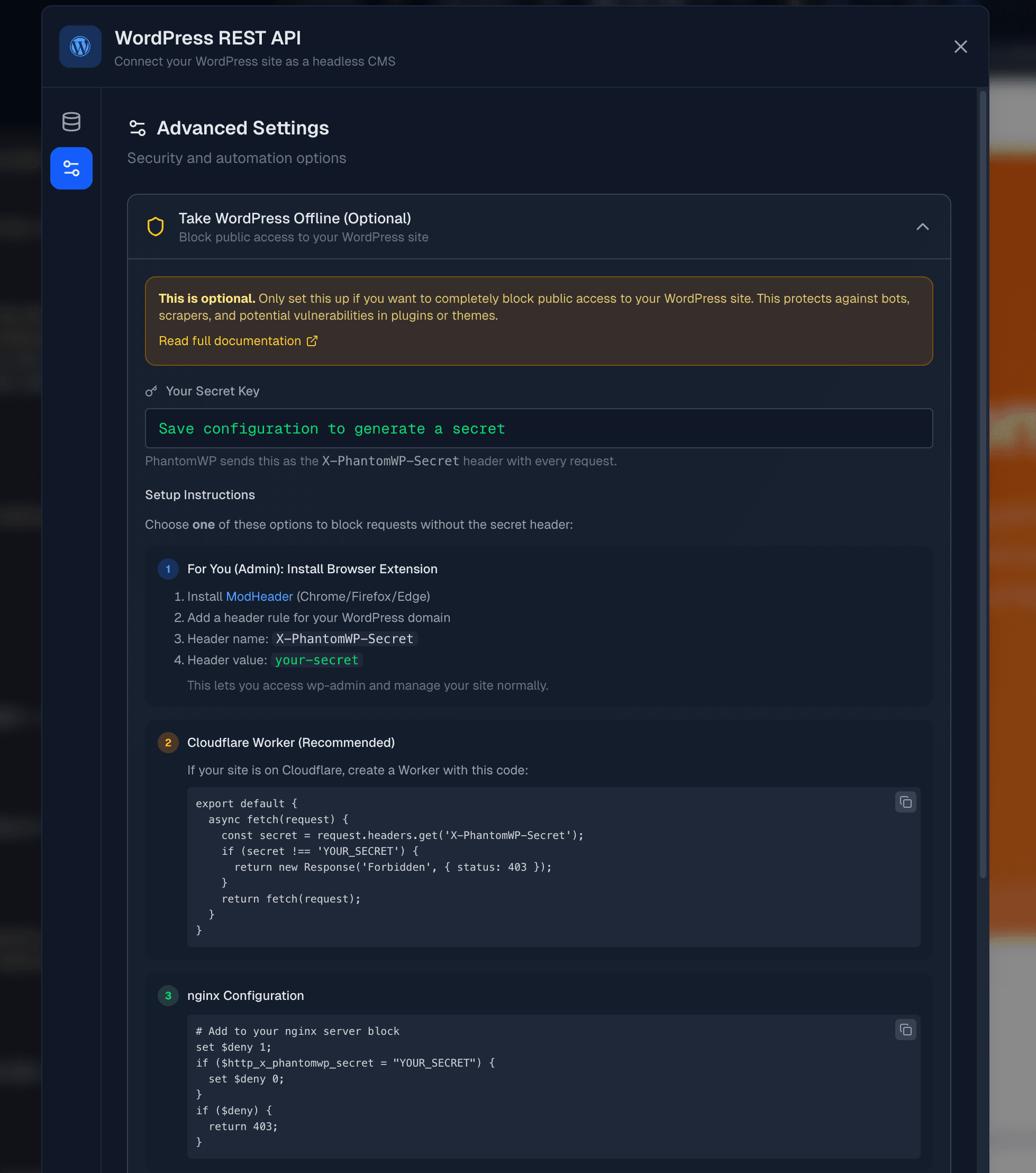Click the Advanced Settings gear icon near the title
The height and width of the screenshot is (1173, 1036).
click(x=137, y=128)
